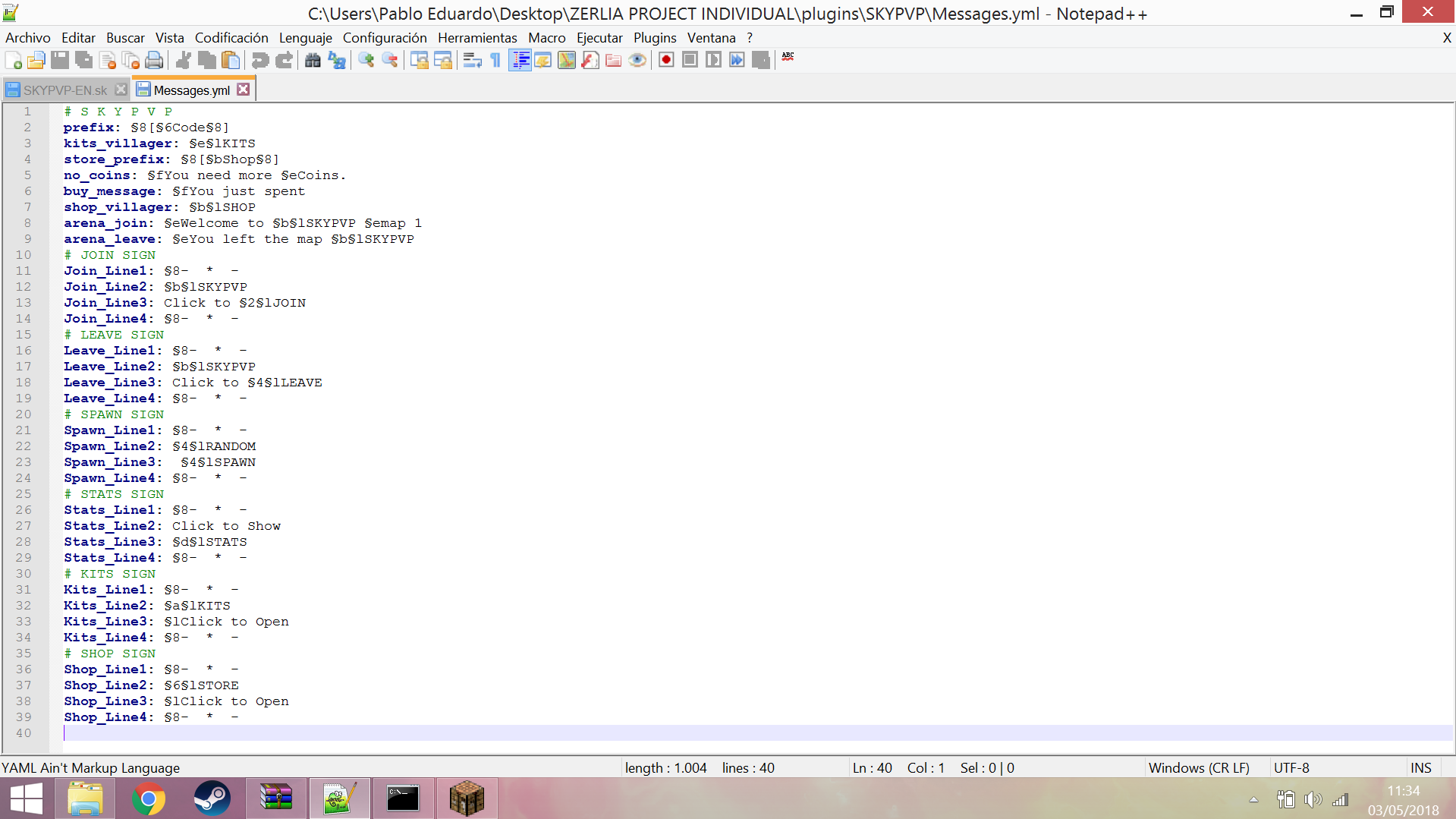The height and width of the screenshot is (819, 1456).
Task: Open Find with the binoculars icon
Action: coord(313,61)
